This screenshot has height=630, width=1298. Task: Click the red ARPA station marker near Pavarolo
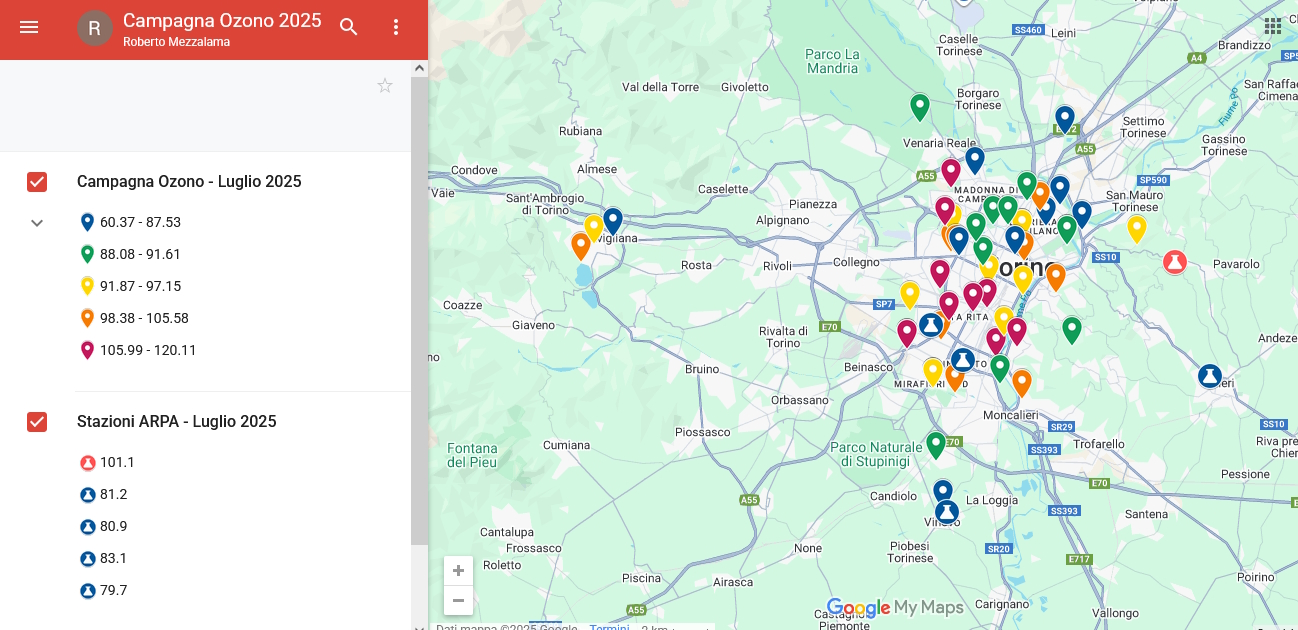pyautogui.click(x=1174, y=262)
